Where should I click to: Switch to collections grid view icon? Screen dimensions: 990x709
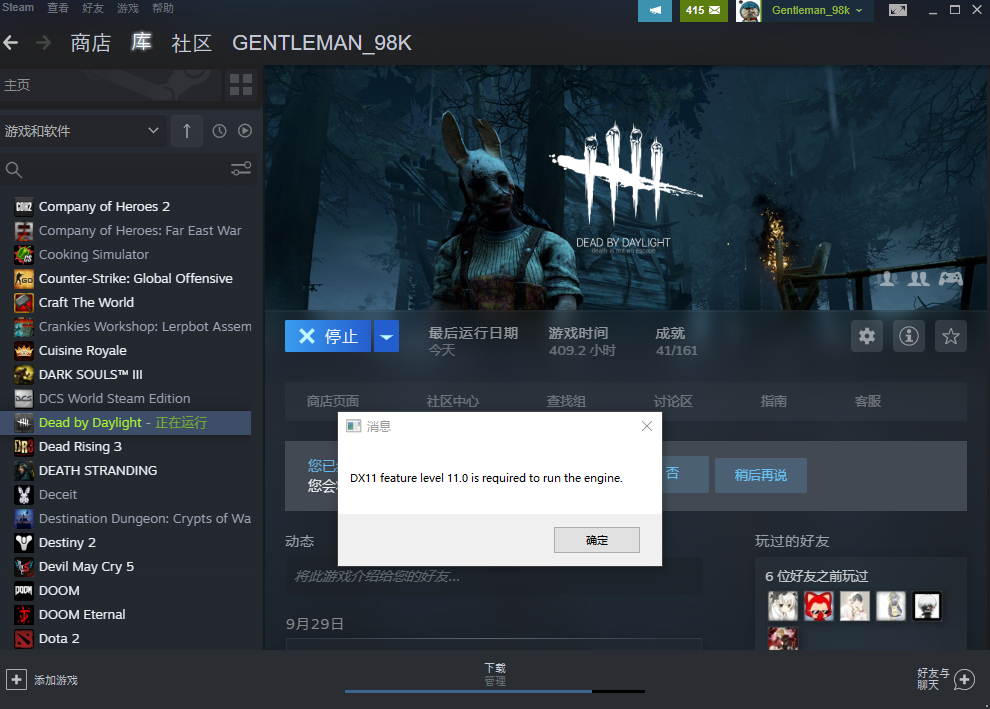tap(241, 85)
